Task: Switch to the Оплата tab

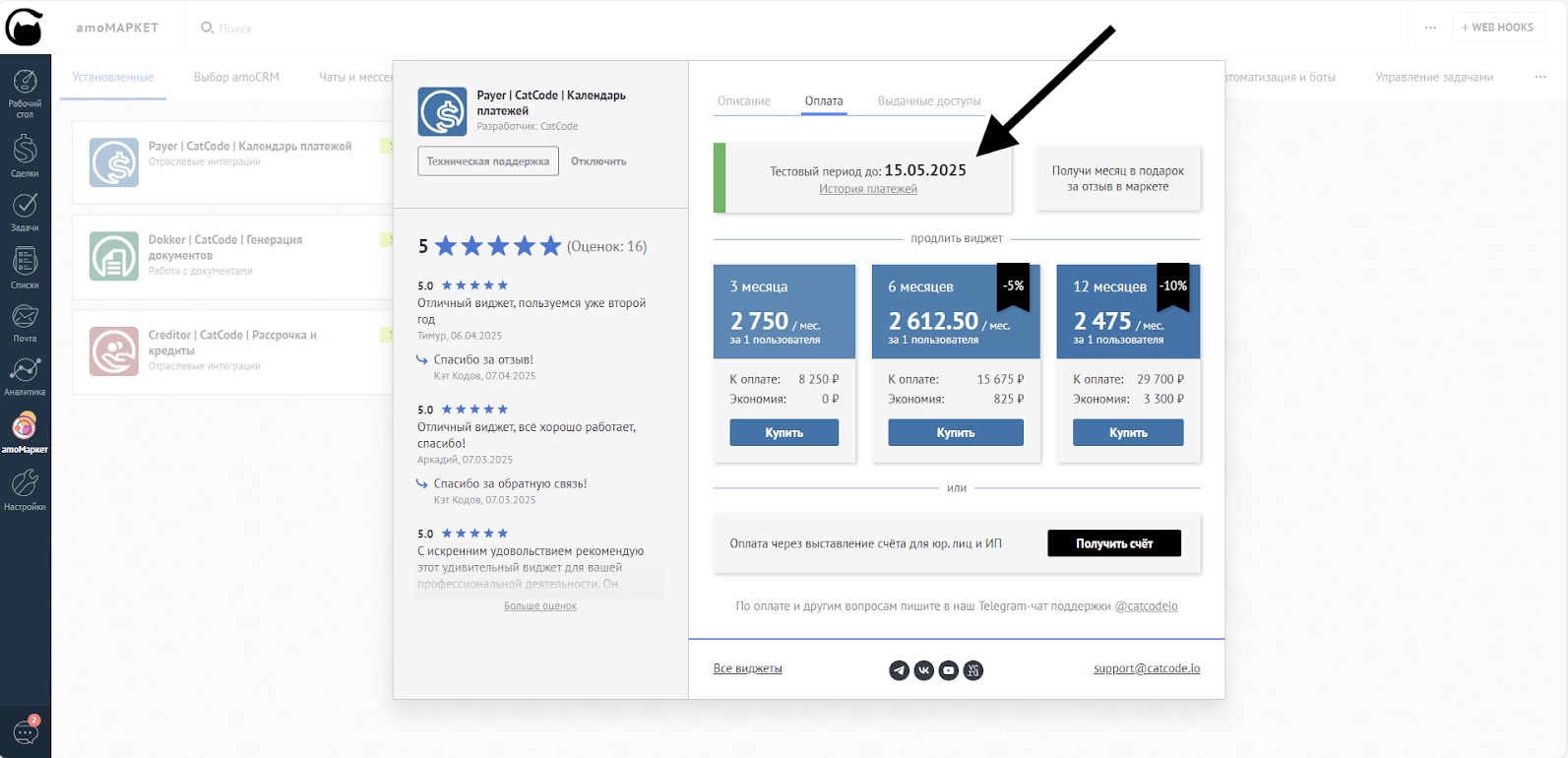Action: click(824, 101)
